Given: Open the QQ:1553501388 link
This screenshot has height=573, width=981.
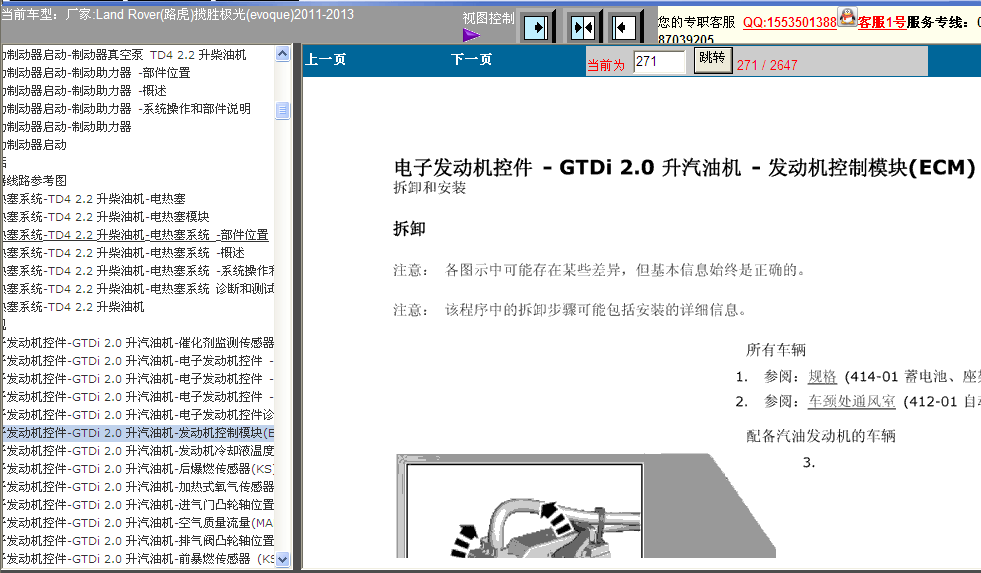Looking at the screenshot, I should click(x=790, y=23).
